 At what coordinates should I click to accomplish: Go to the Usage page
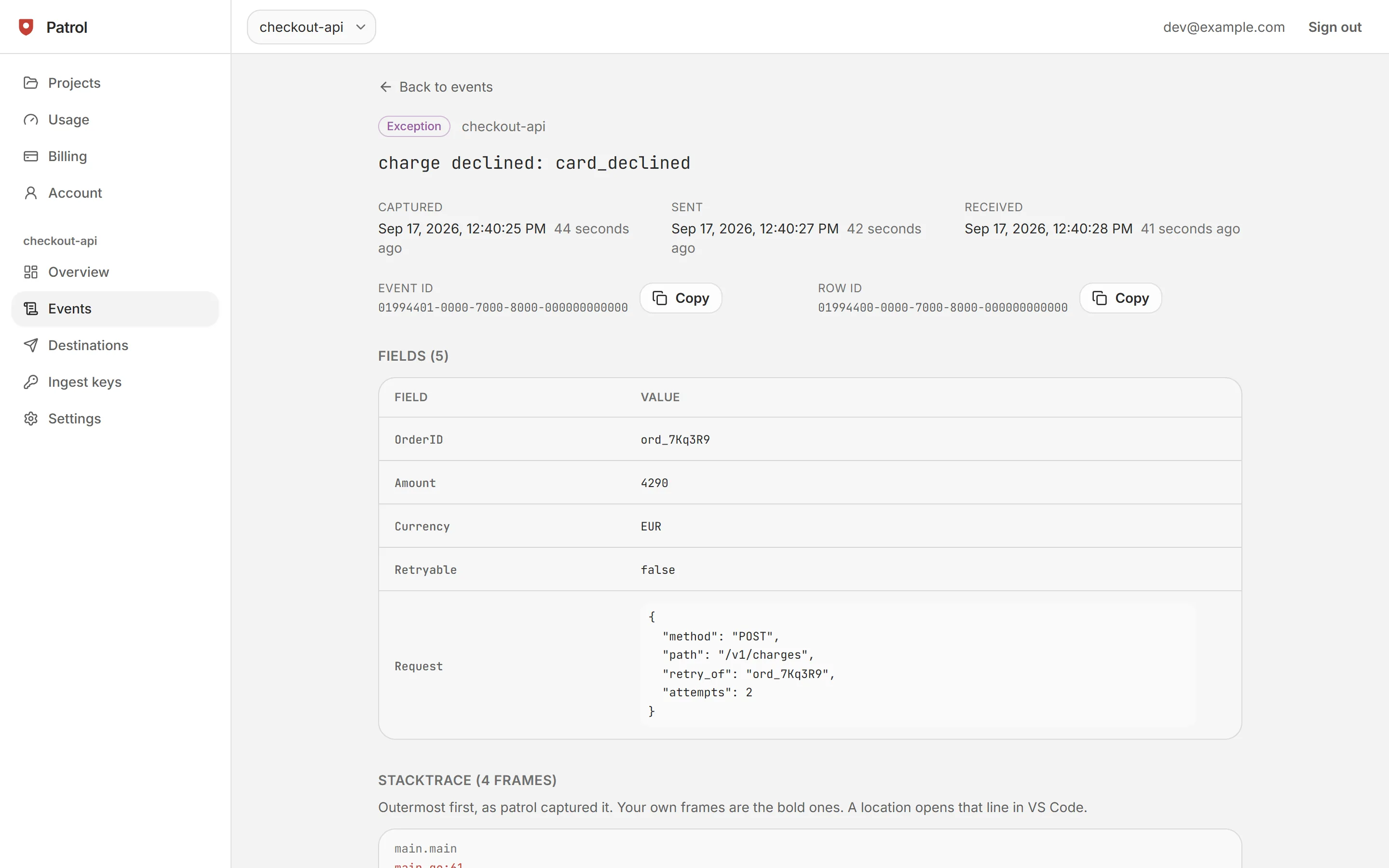[x=115, y=120]
